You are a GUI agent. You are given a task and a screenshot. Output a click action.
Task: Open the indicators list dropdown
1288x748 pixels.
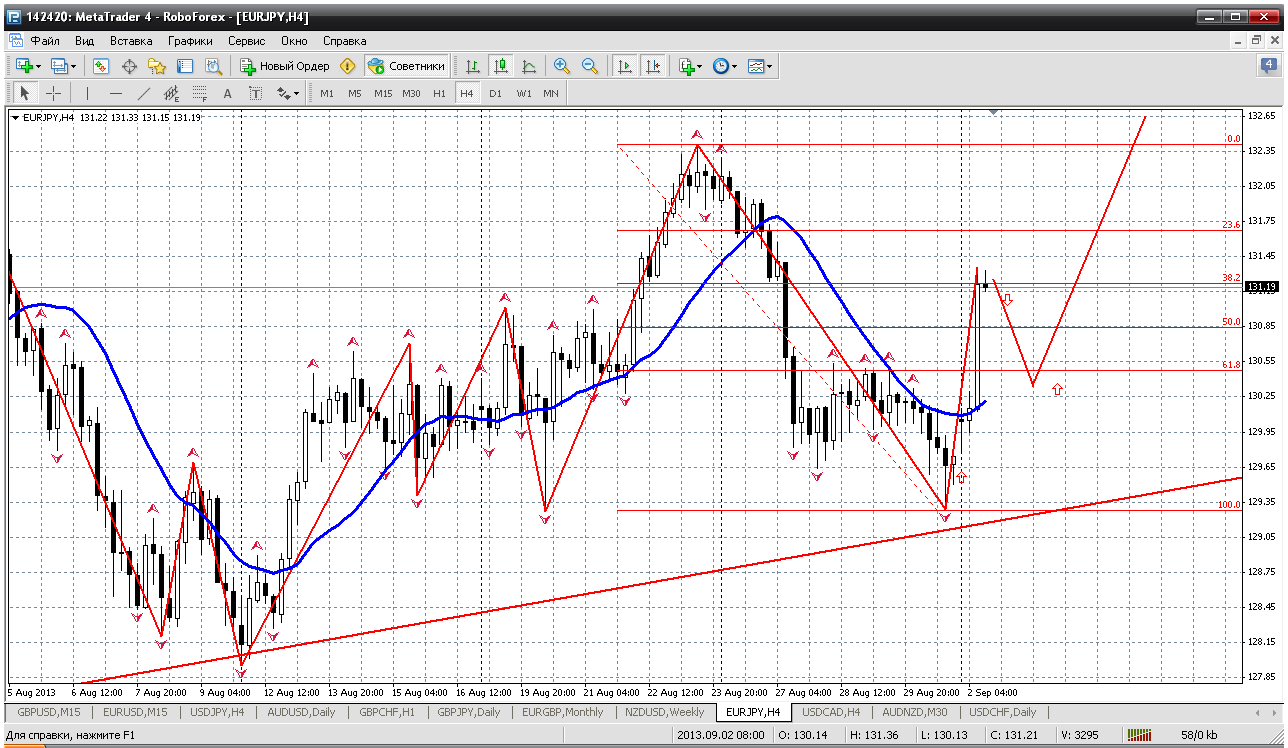689,66
